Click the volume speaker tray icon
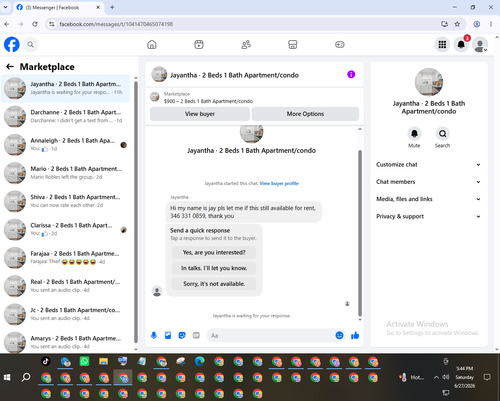The height and width of the screenshot is (401, 500). [x=446, y=377]
